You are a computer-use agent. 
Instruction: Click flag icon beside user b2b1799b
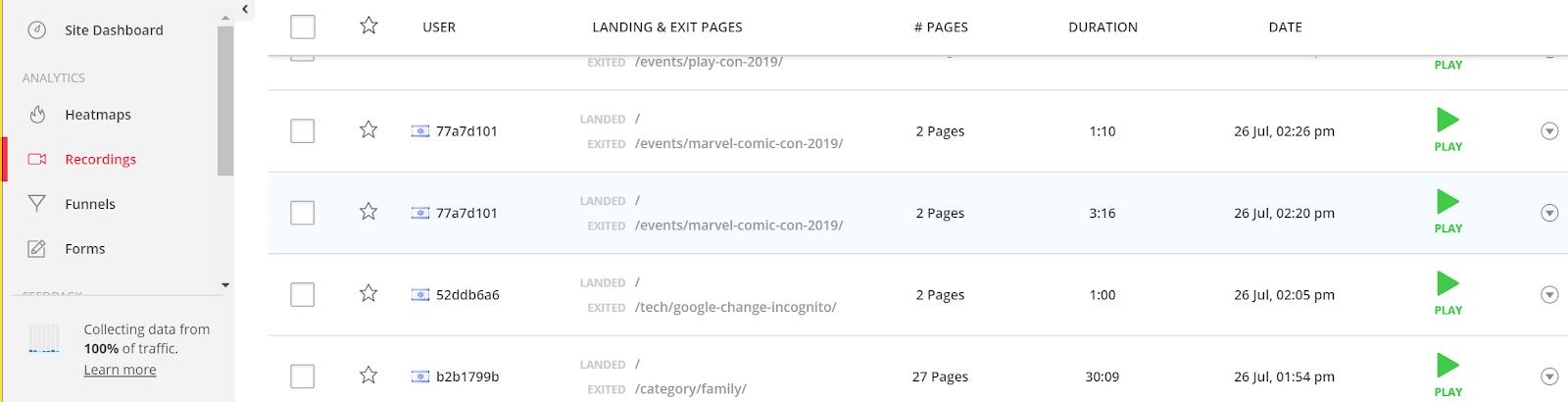click(x=420, y=377)
